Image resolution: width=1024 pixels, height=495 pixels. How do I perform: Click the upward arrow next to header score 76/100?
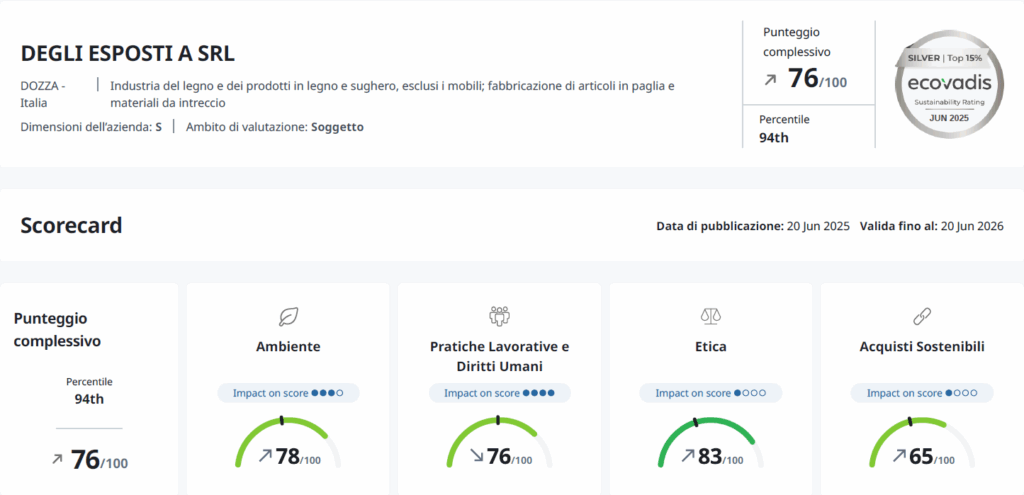(771, 80)
